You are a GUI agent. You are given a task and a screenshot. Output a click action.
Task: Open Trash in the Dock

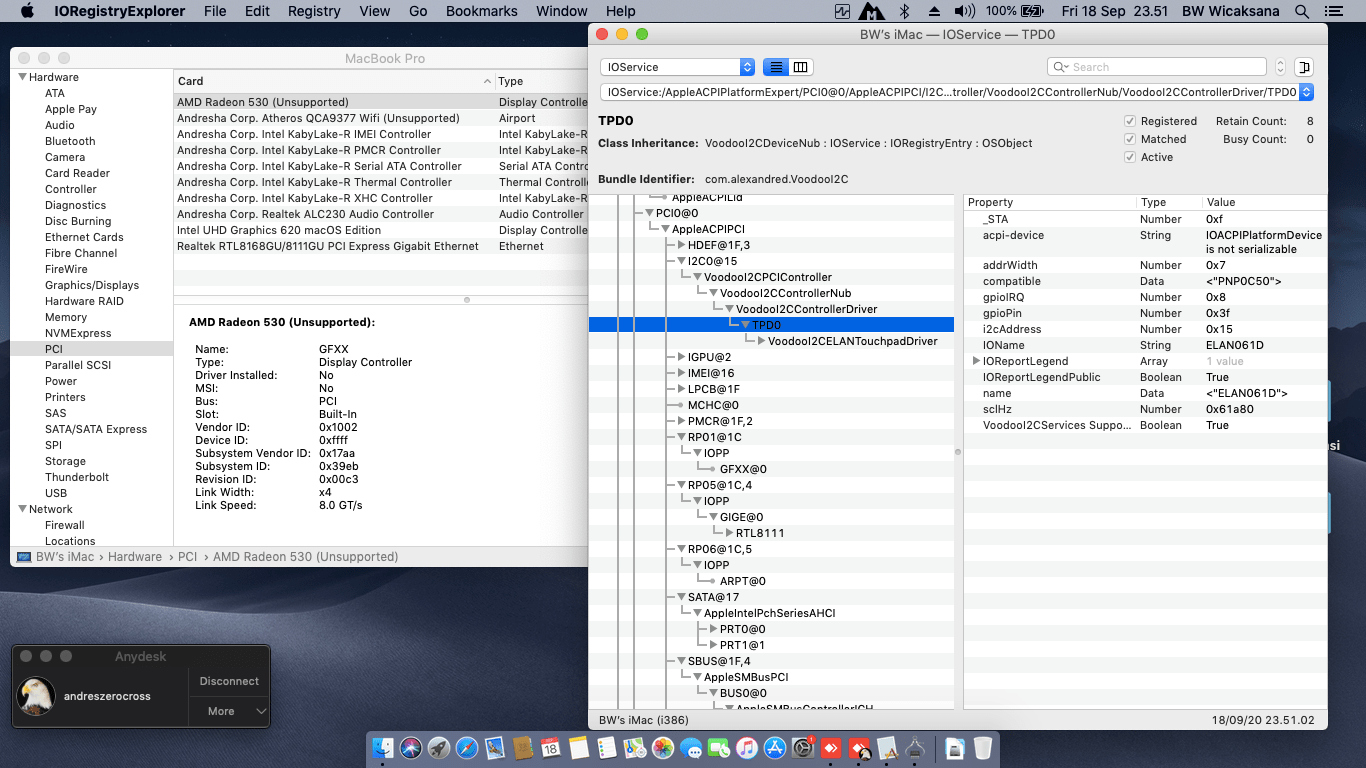983,747
